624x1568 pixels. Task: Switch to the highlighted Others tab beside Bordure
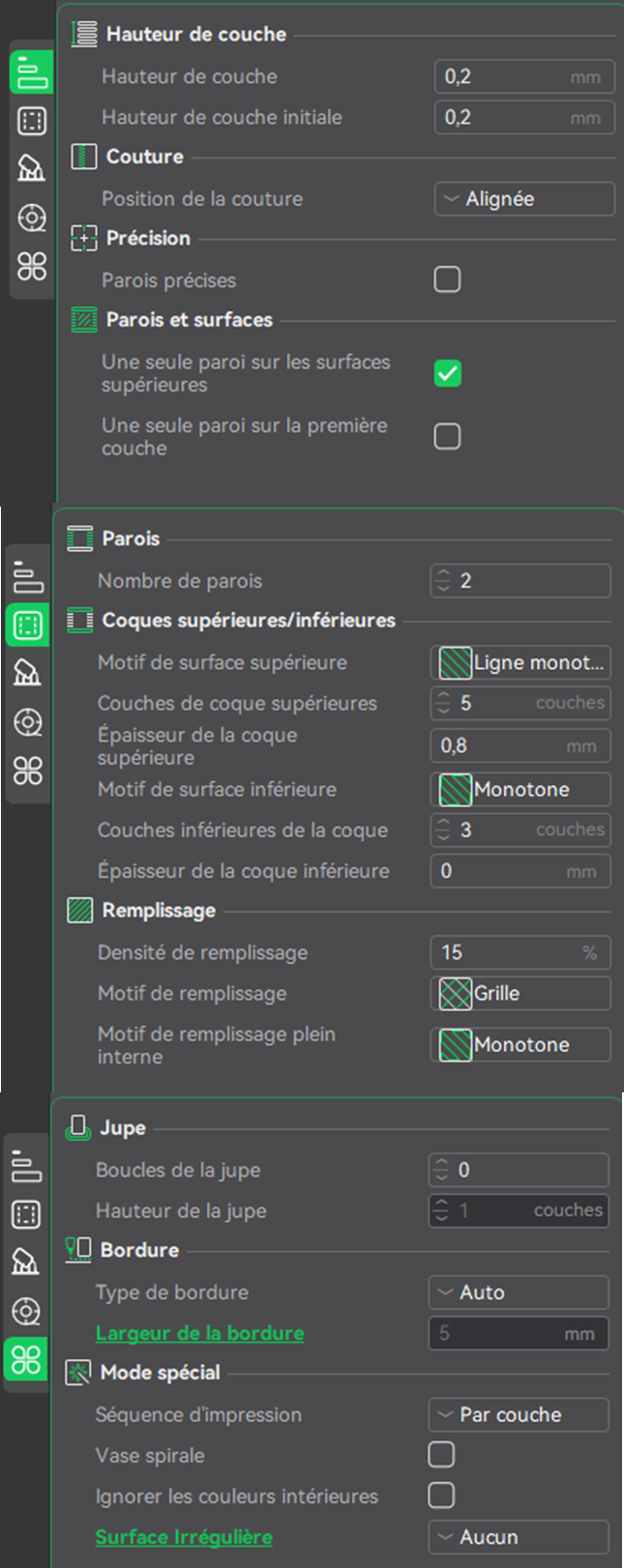click(x=26, y=1360)
